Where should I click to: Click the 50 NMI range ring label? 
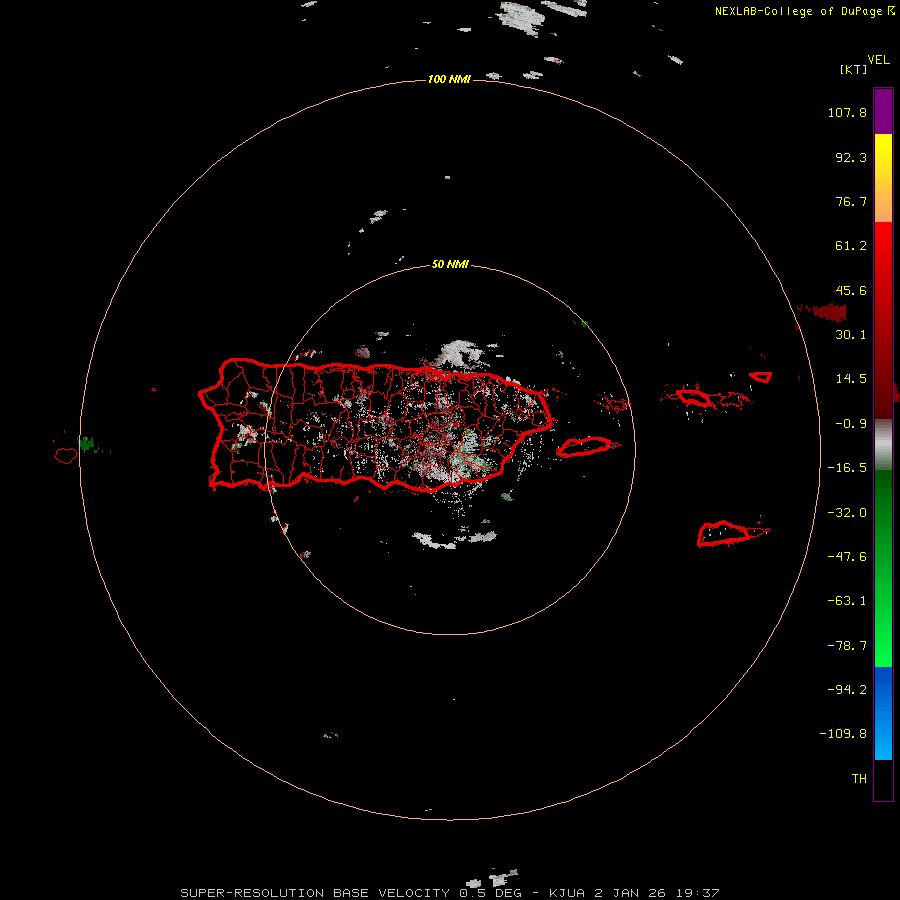(450, 264)
